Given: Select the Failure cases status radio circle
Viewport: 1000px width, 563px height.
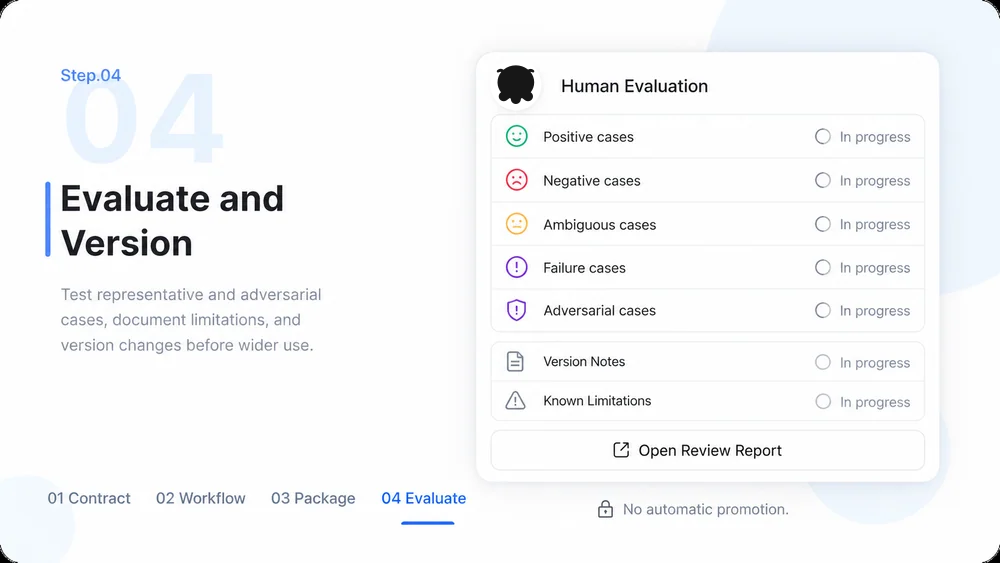Looking at the screenshot, I should (823, 267).
